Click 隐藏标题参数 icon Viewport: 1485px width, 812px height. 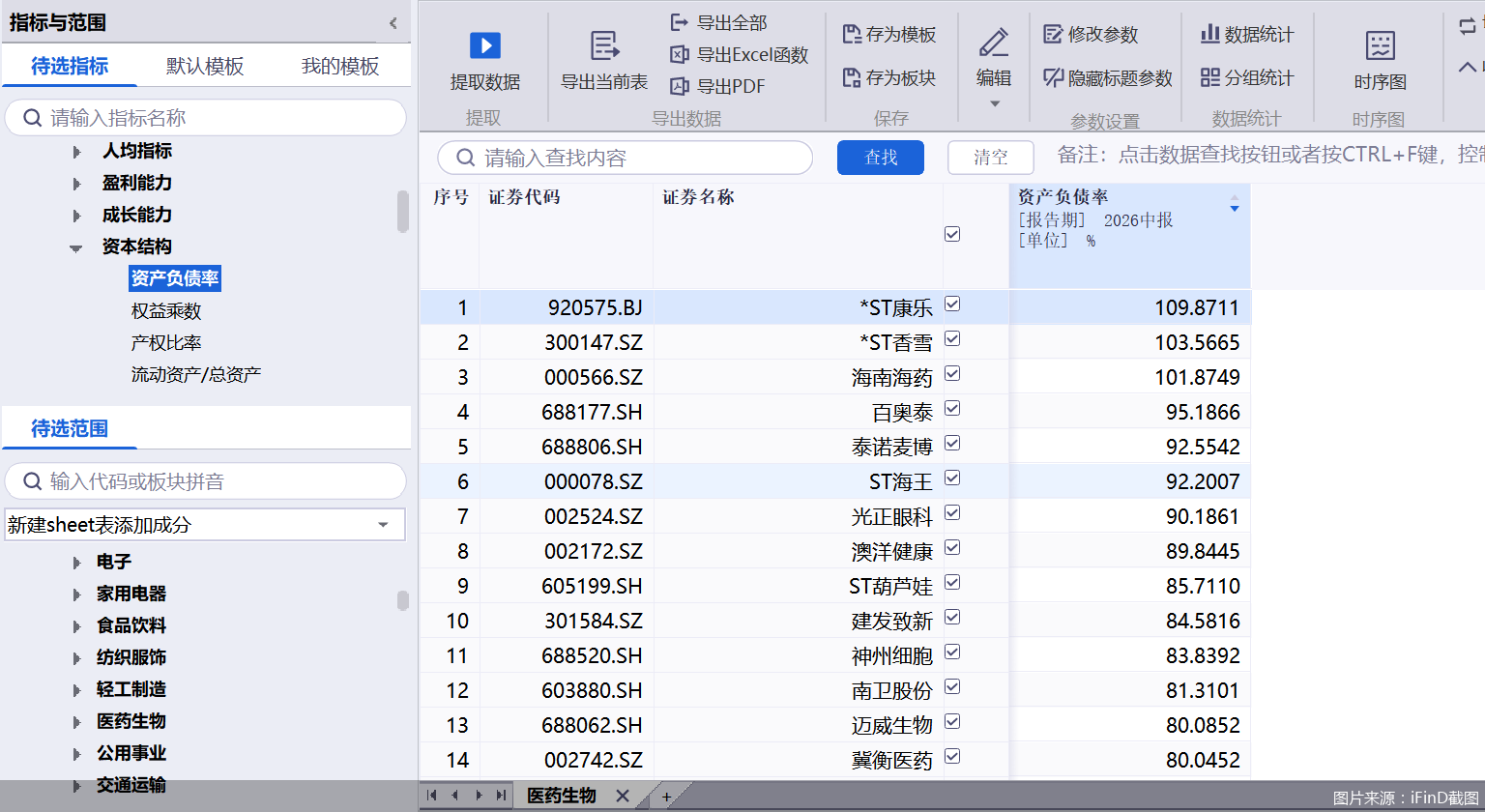(x=1053, y=77)
